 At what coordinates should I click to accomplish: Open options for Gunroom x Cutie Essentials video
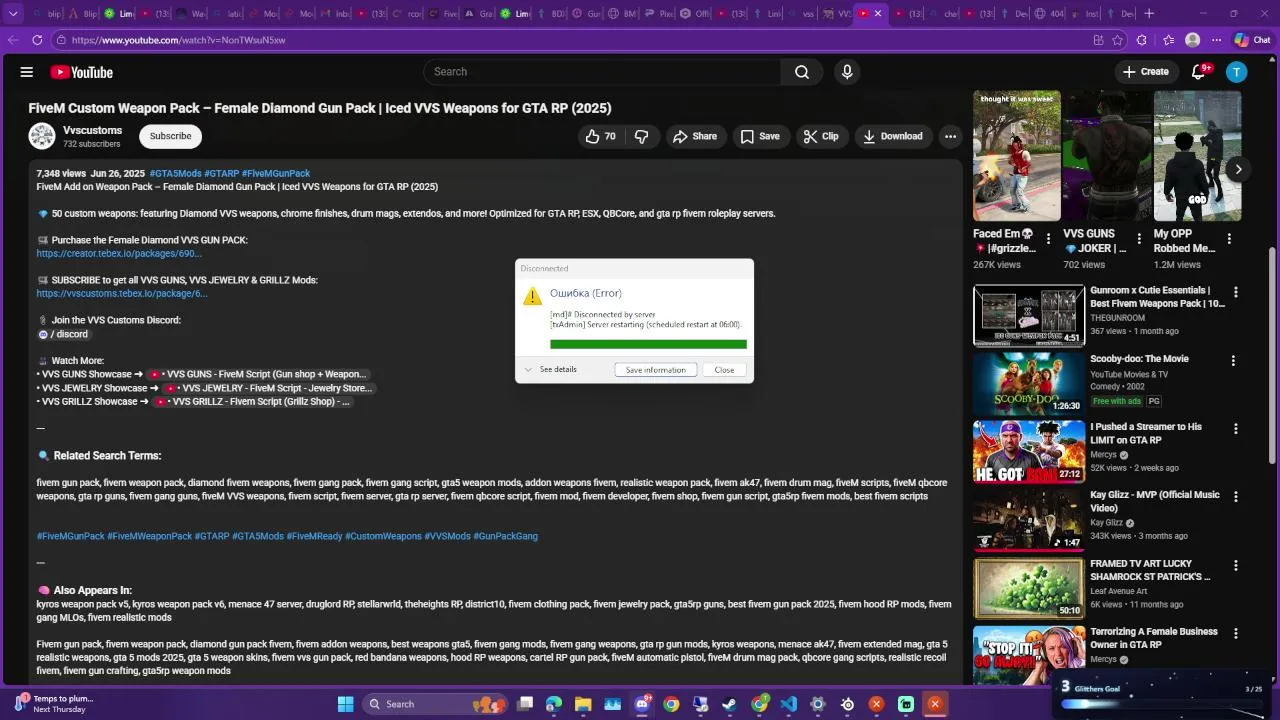tap(1236, 292)
